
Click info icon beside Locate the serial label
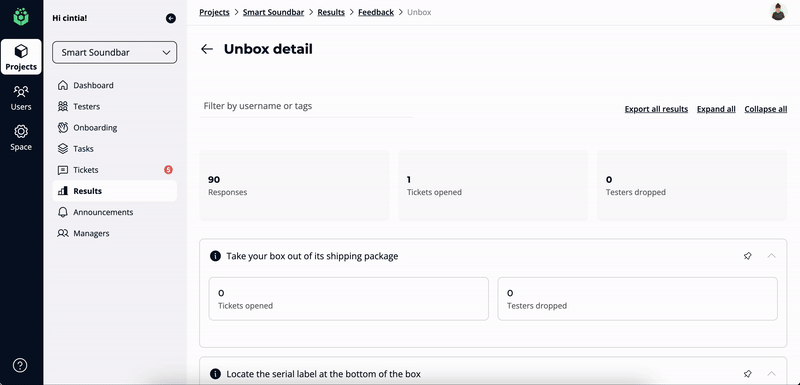click(x=215, y=374)
